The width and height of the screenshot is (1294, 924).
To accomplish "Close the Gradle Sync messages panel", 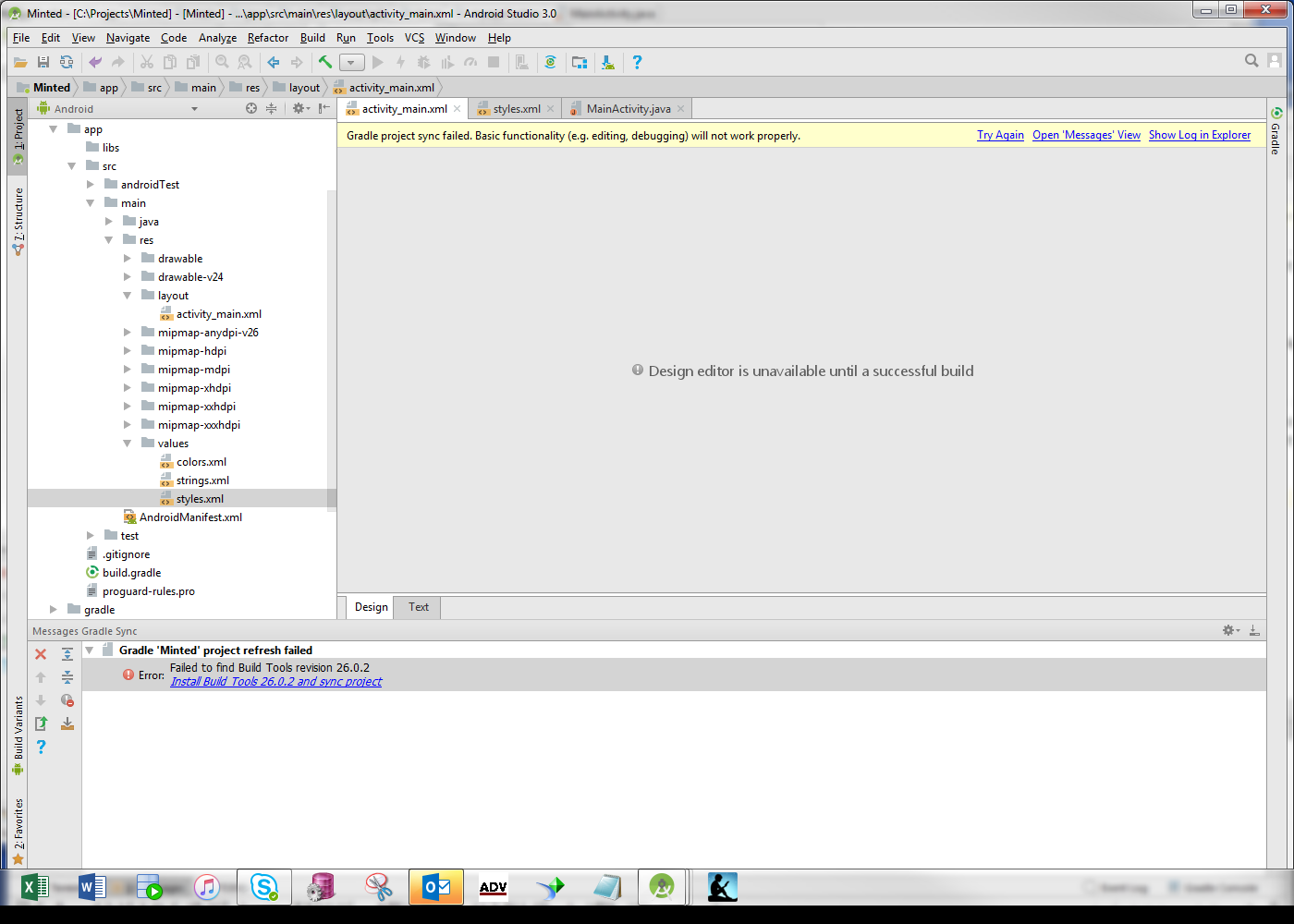I will click(x=40, y=653).
